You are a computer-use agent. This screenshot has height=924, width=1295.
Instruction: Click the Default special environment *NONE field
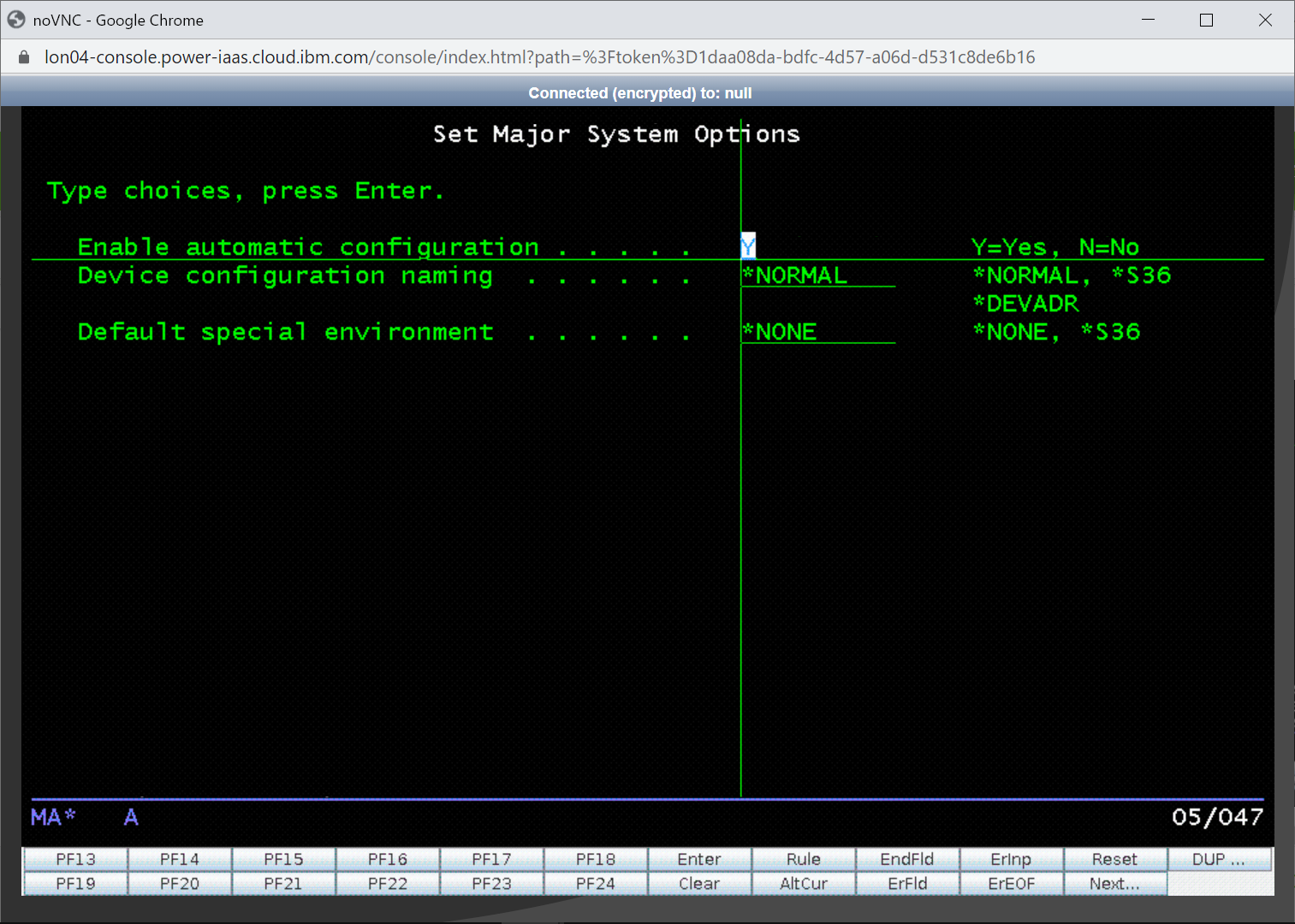pyautogui.click(x=818, y=332)
